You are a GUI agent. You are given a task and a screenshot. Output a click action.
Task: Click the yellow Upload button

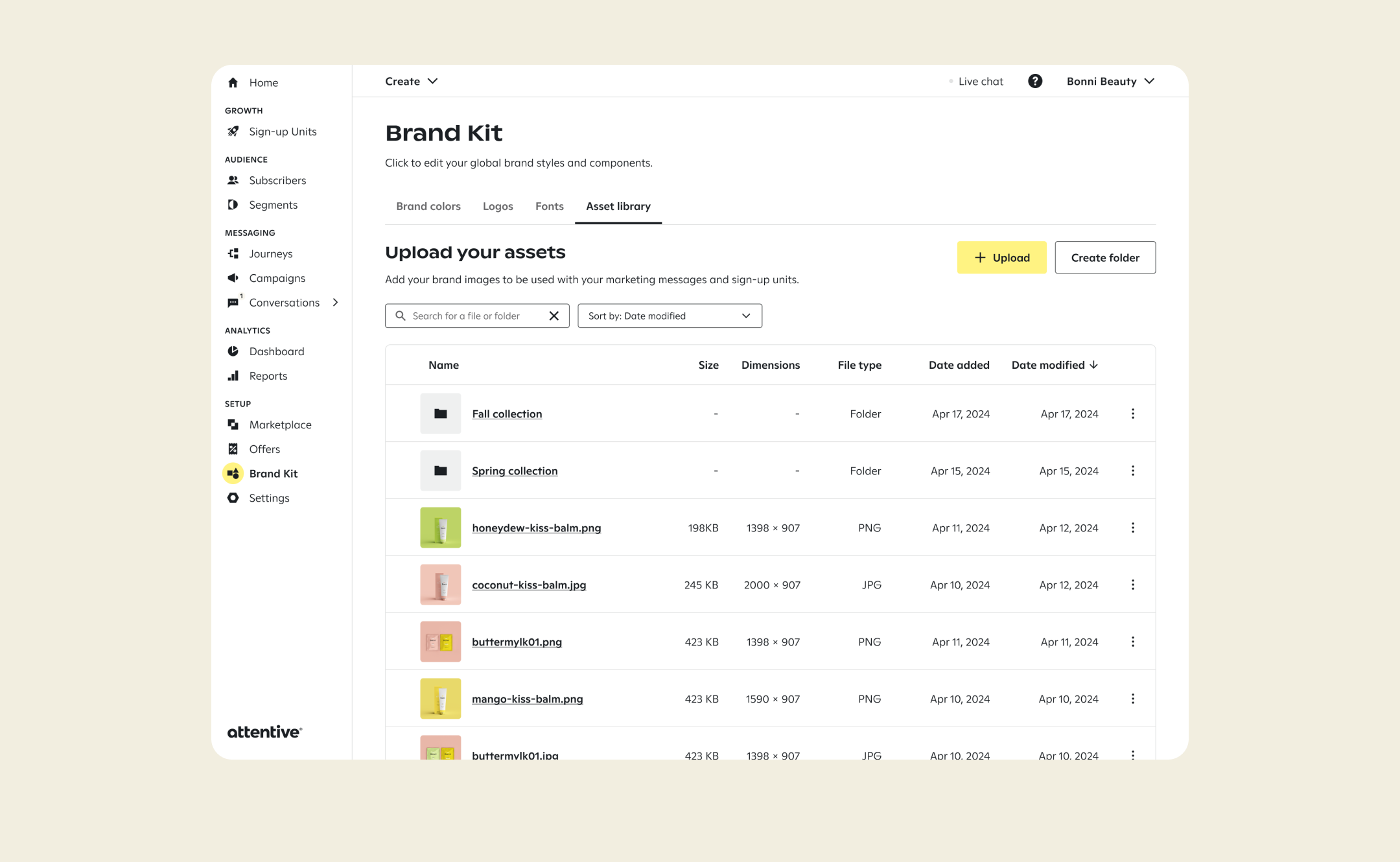click(x=1001, y=257)
